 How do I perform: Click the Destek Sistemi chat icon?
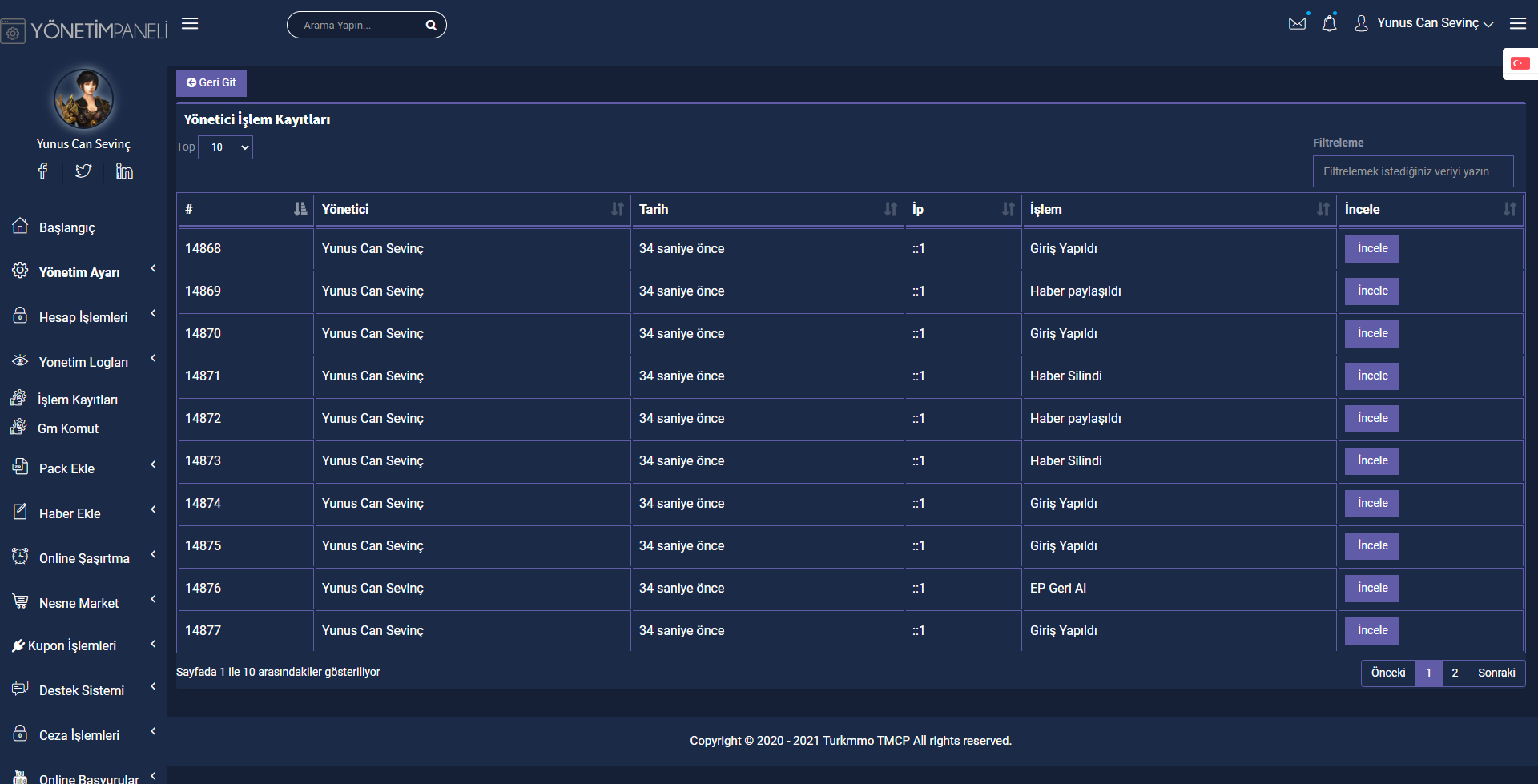[x=20, y=689]
